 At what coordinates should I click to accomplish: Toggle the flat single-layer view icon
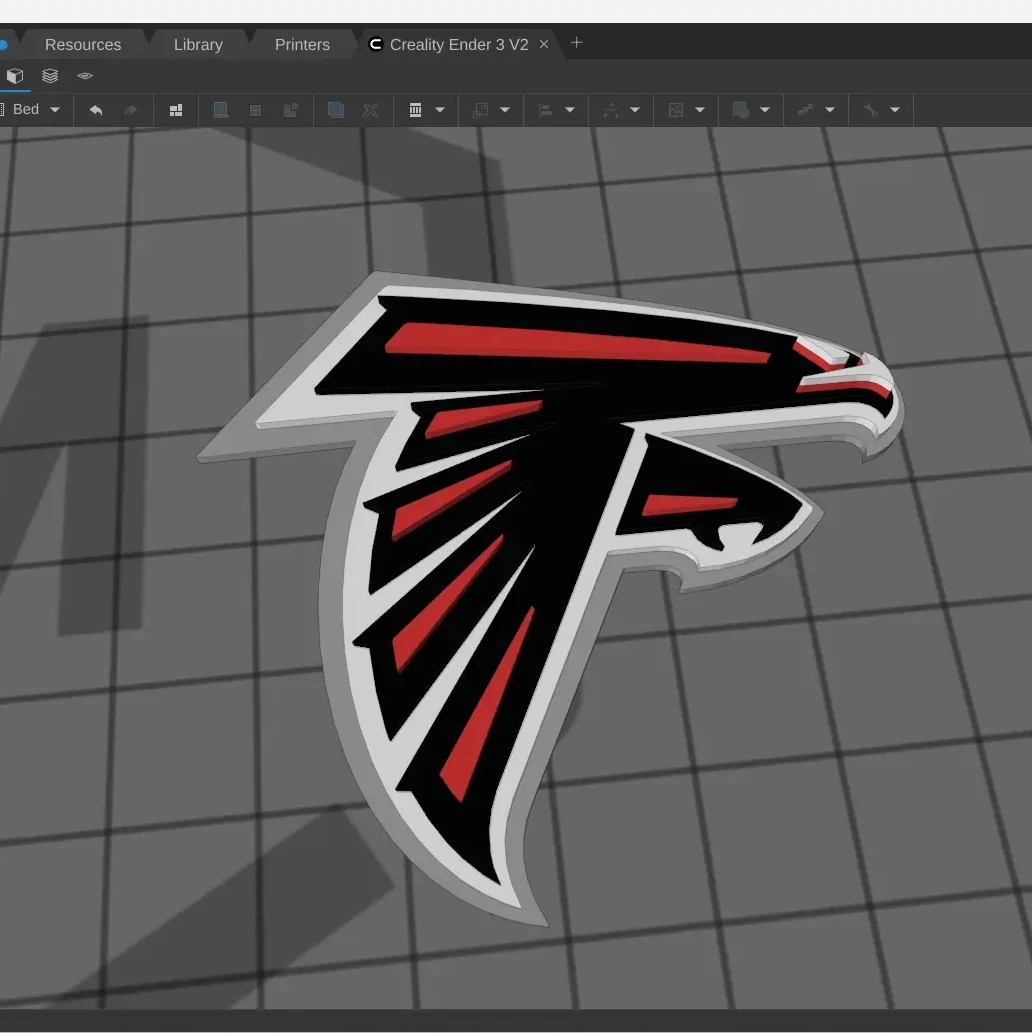tap(85, 76)
